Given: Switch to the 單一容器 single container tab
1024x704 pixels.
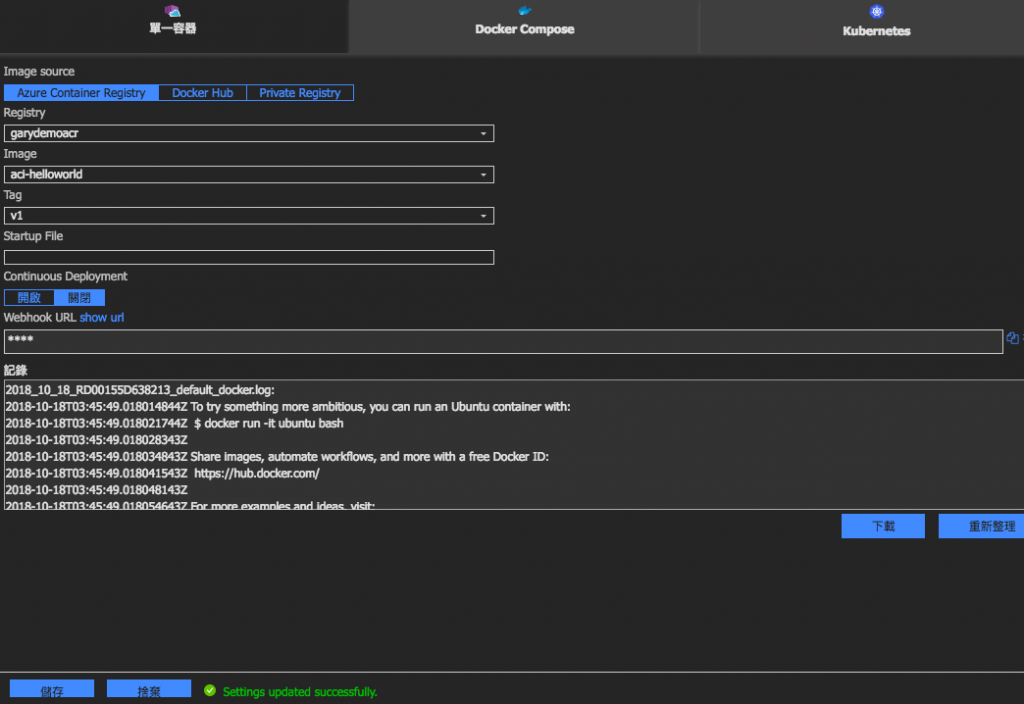Looking at the screenshot, I should coord(173,26).
